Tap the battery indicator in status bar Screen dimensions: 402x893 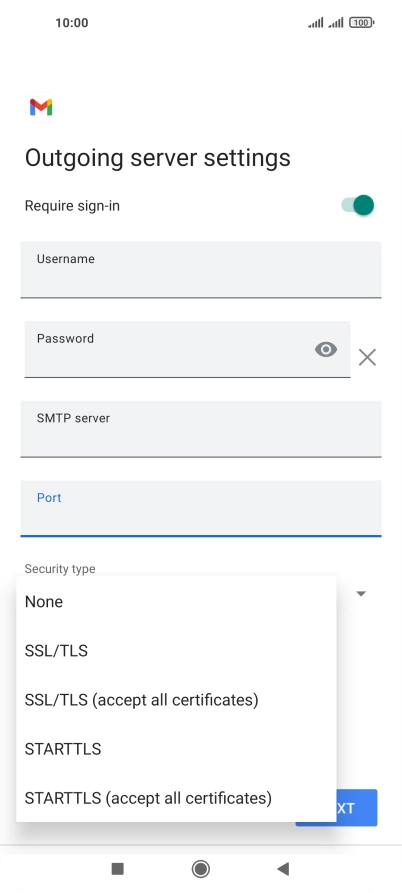click(362, 23)
